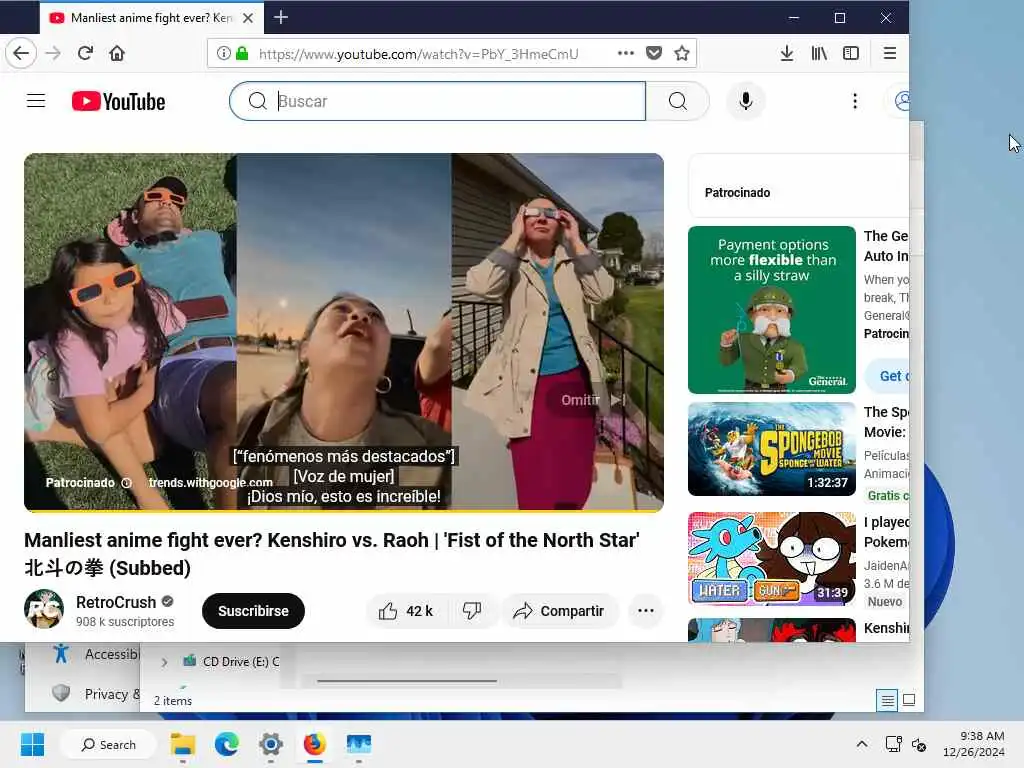Start voice search with microphone icon
This screenshot has height=768, width=1024.
746,101
